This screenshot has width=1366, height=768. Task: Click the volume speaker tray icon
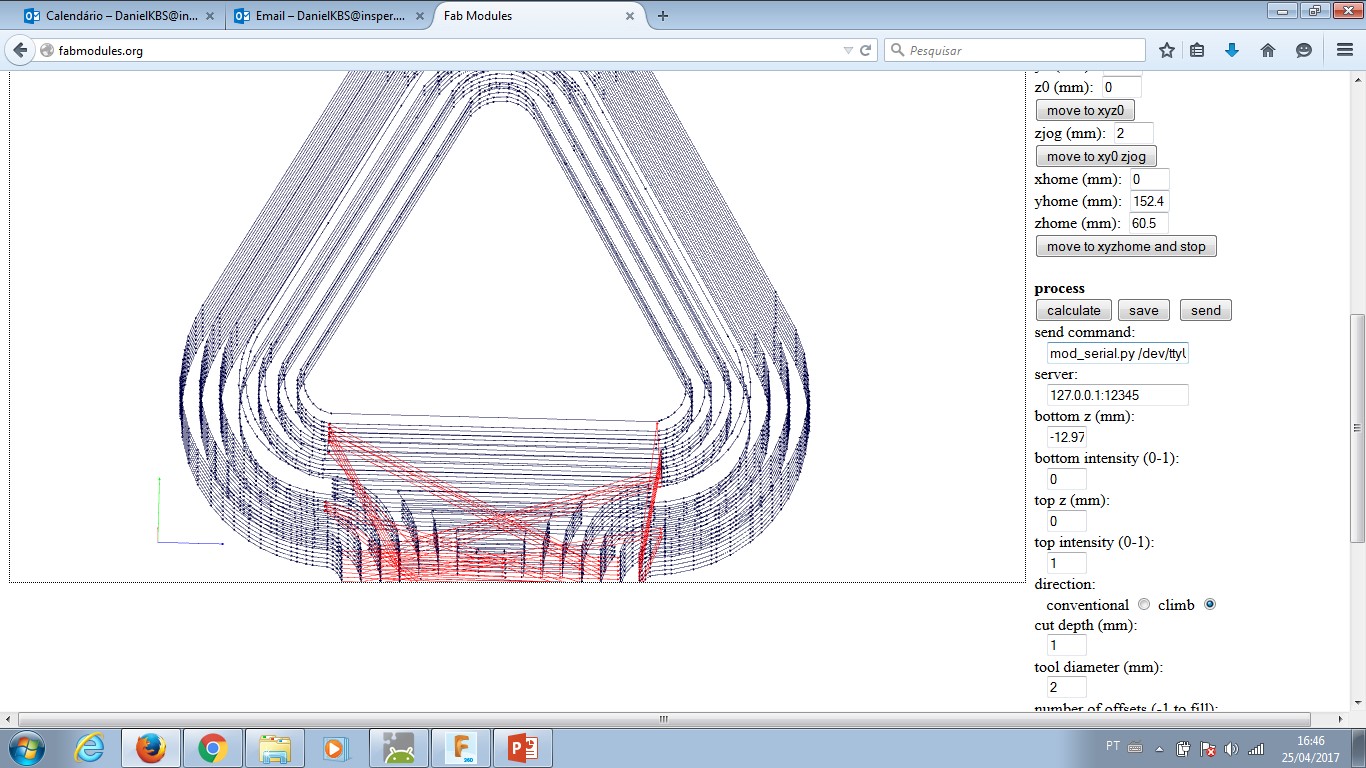(1231, 748)
